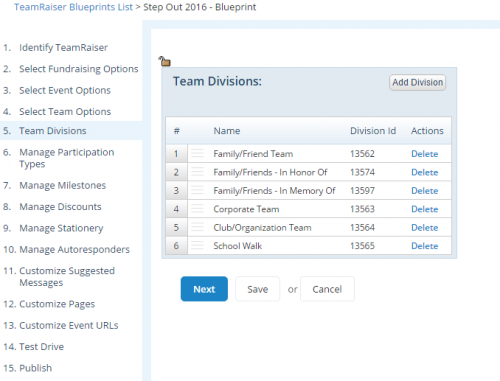Go to Customize Pages step

[57, 304]
